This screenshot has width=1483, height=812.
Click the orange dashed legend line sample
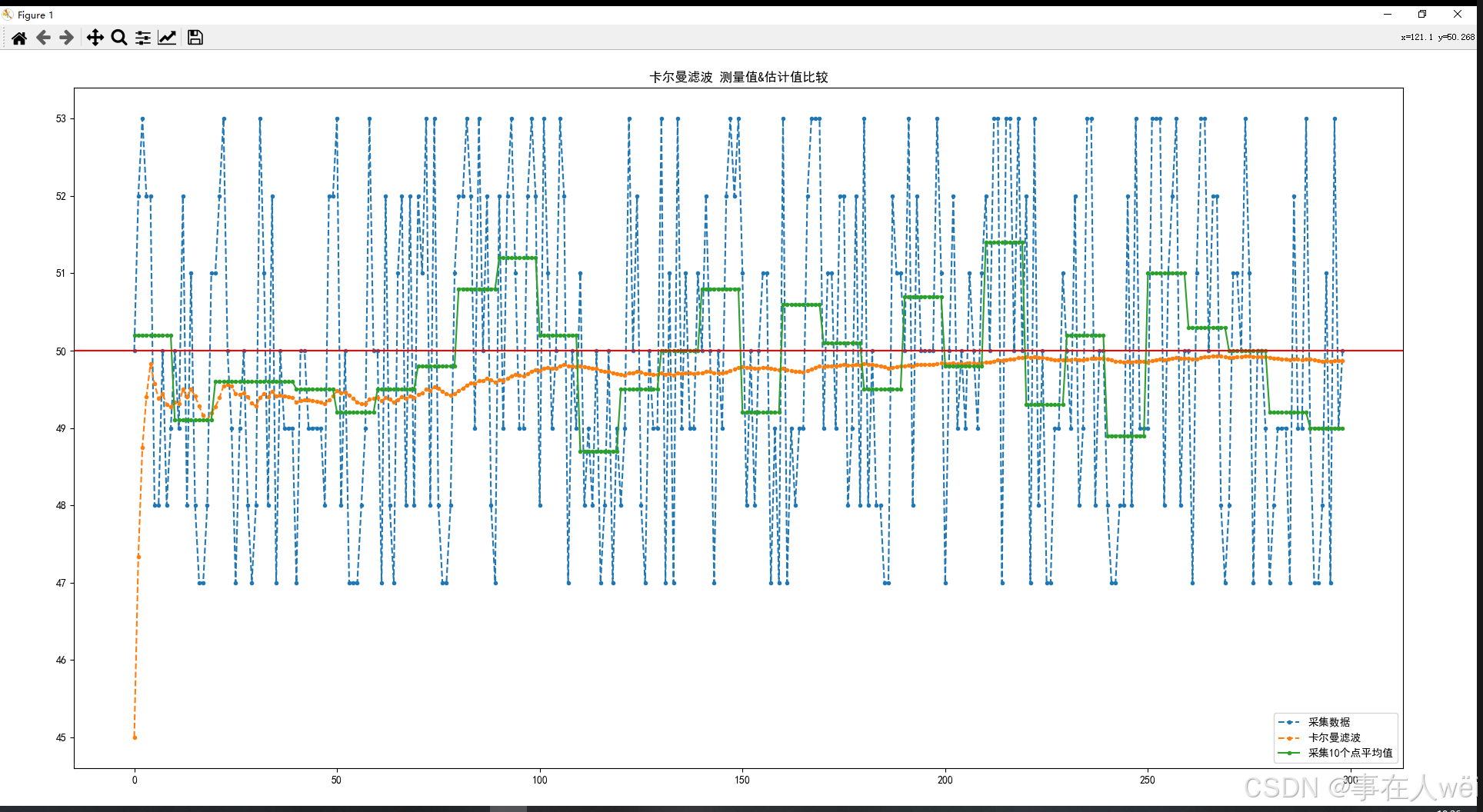coord(1289,737)
